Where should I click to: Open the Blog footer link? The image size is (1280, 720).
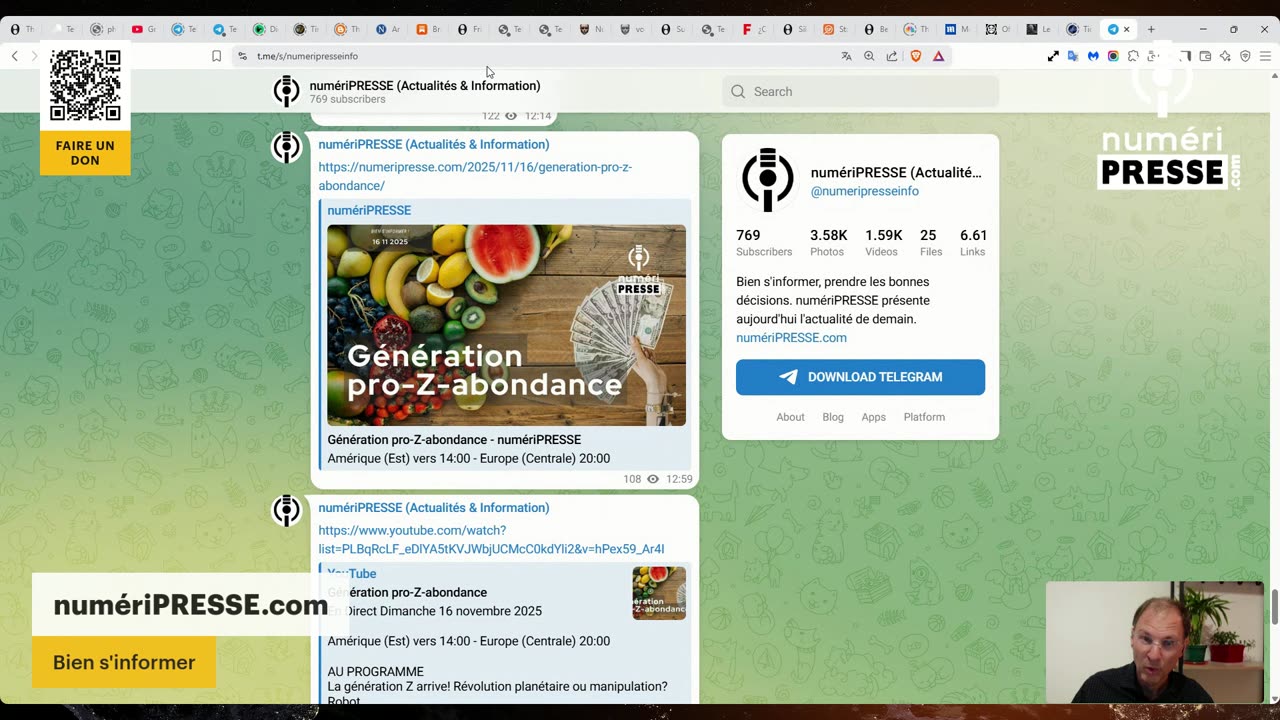tap(833, 417)
